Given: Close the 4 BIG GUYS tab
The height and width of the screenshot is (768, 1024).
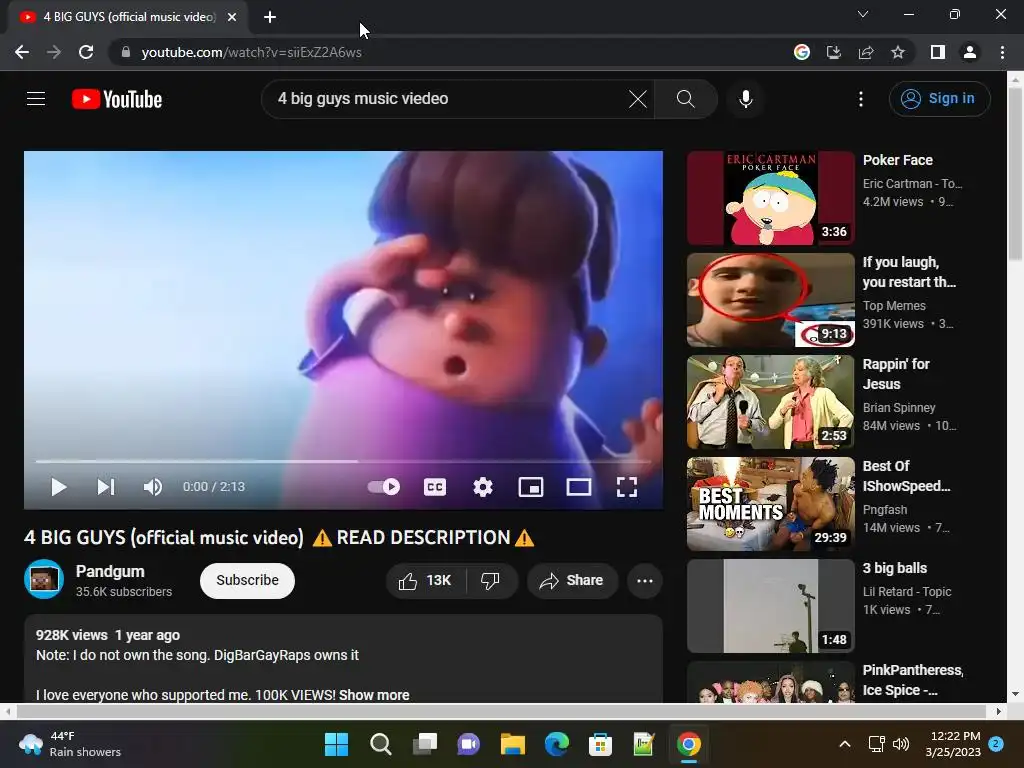Looking at the screenshot, I should click(232, 17).
